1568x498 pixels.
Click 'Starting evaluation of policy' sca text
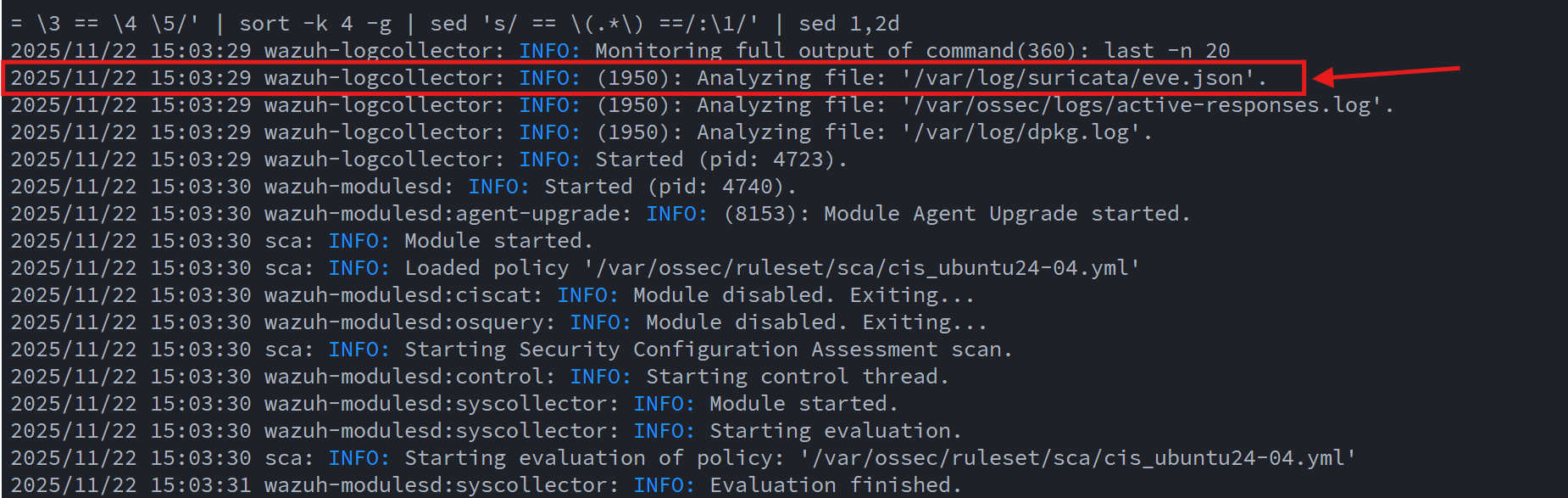(587, 458)
